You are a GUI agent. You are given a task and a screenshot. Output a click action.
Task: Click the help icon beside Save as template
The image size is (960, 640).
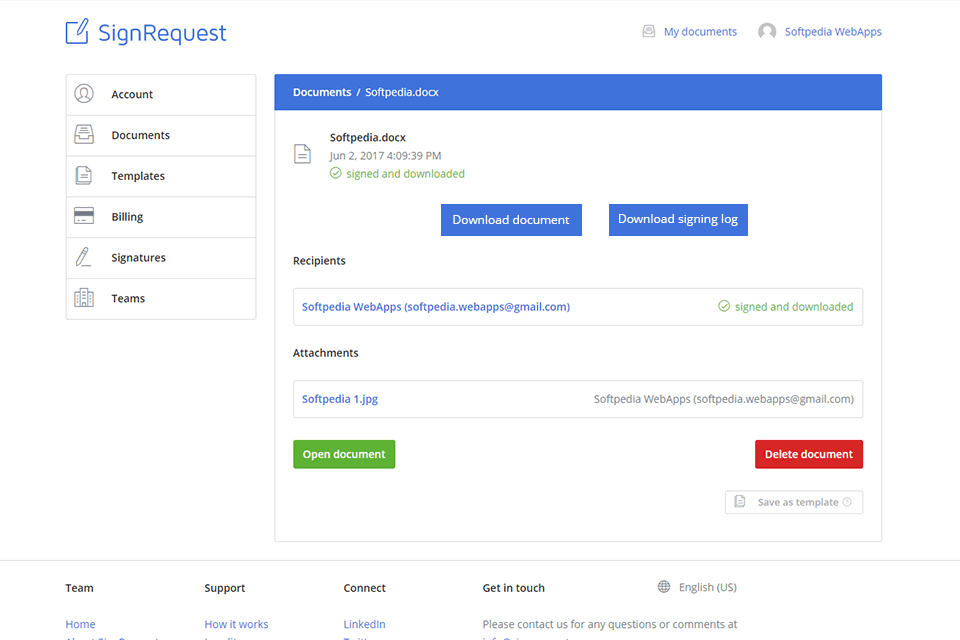coord(847,502)
